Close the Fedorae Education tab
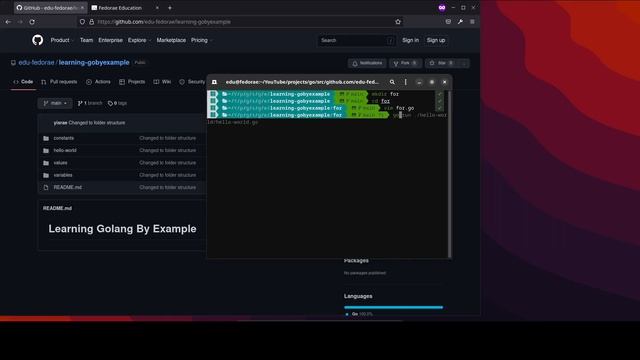This screenshot has width=640, height=360. 157,8
